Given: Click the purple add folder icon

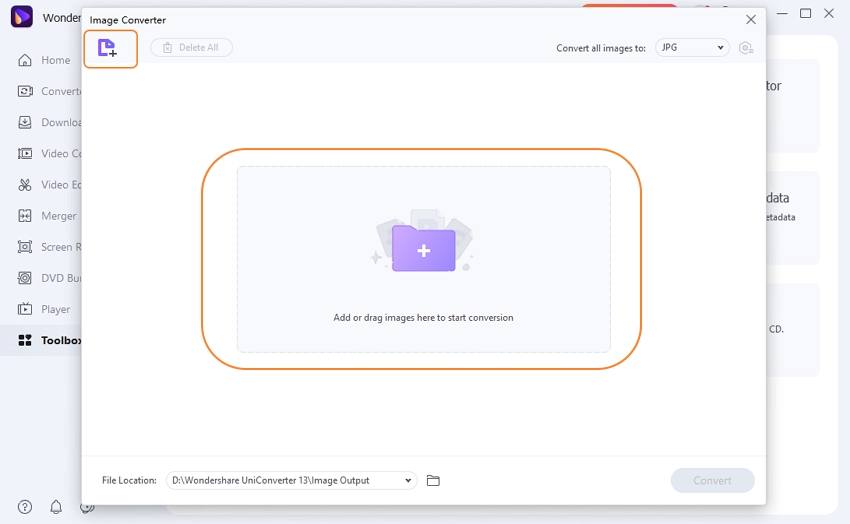Looking at the screenshot, I should (x=423, y=248).
